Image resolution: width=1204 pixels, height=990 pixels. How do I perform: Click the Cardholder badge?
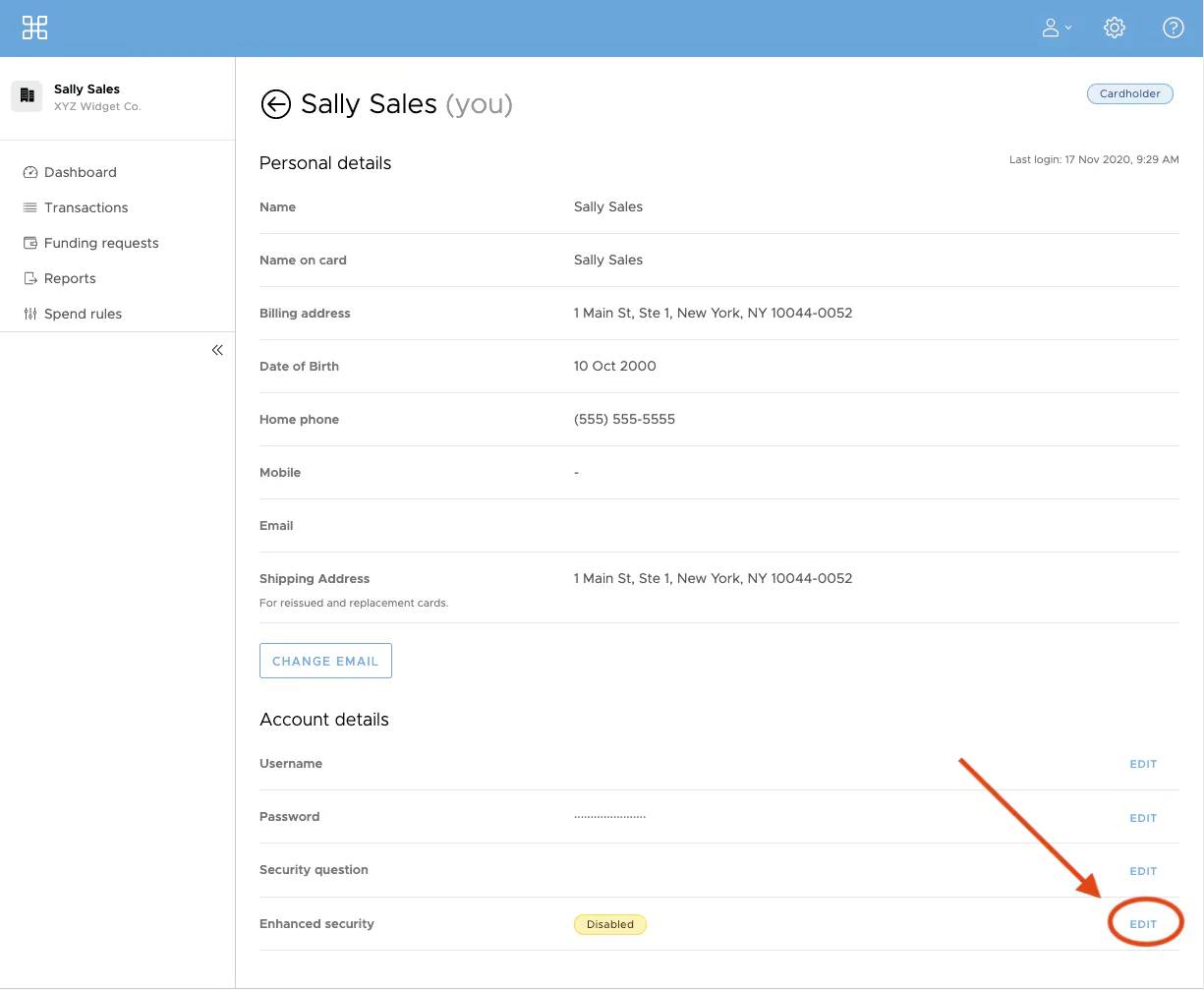[x=1130, y=93]
